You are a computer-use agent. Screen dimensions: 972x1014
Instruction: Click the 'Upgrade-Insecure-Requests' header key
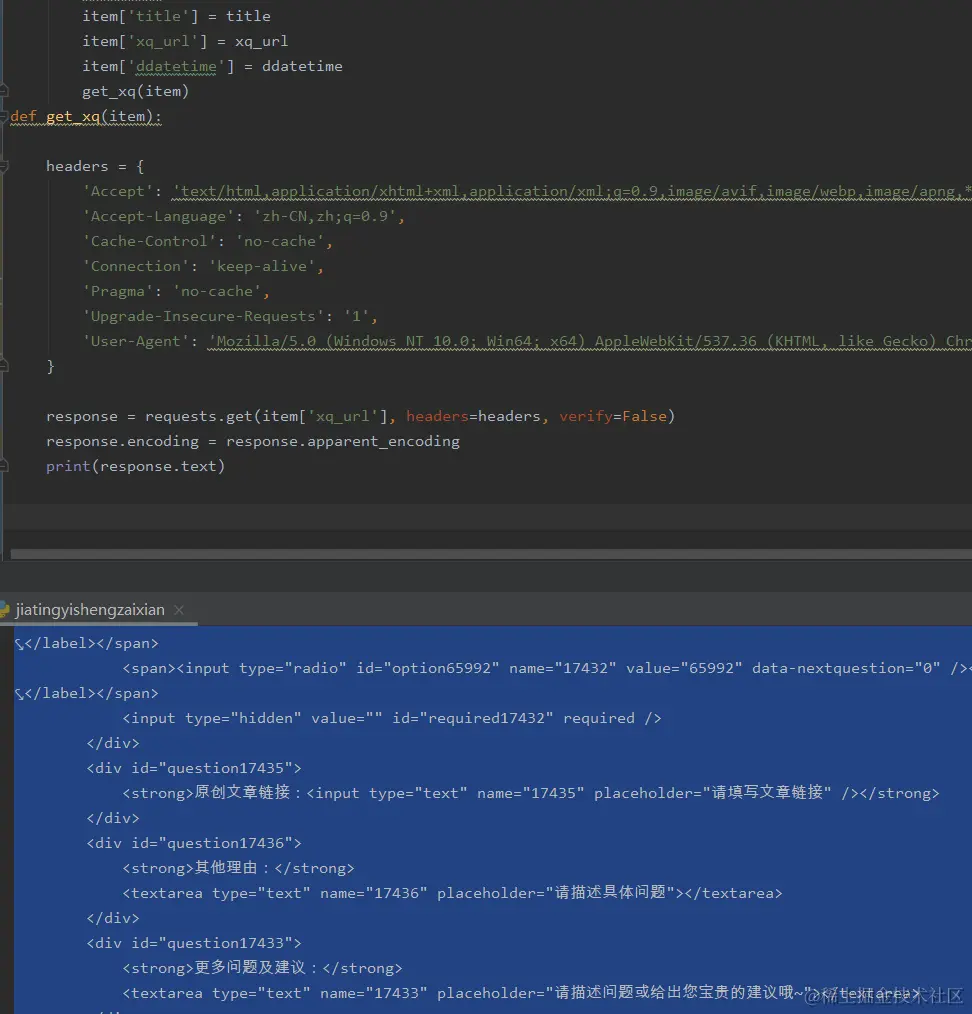click(203, 316)
